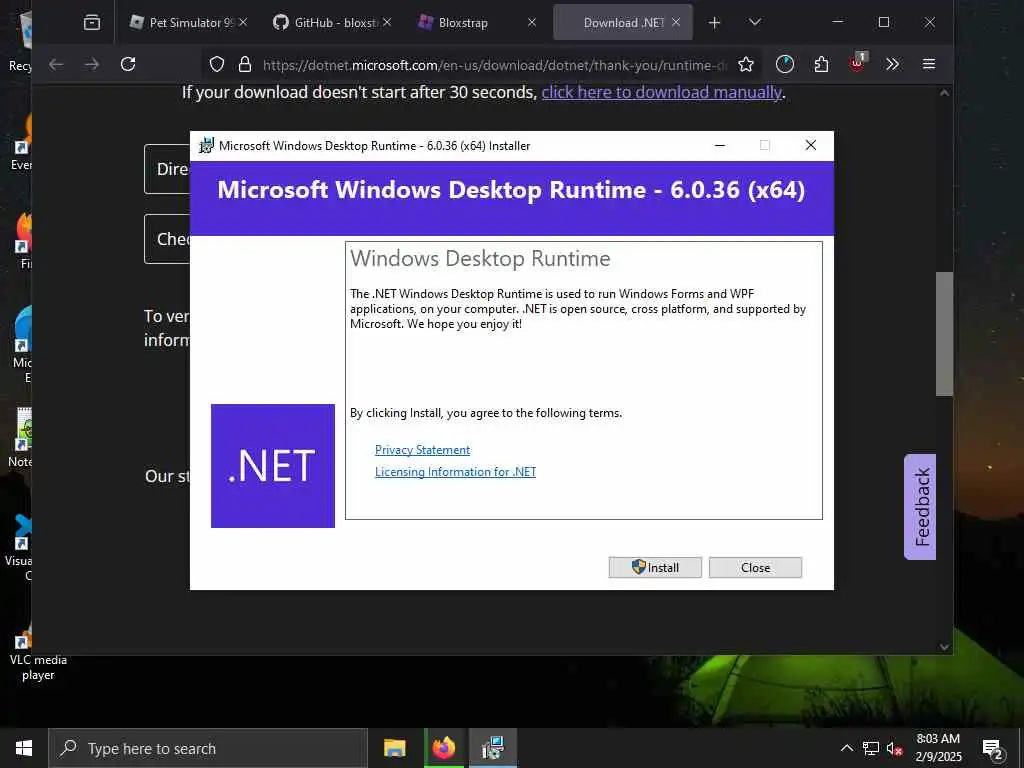Click the Close button in the installer dialog
Viewport: 1024px width, 768px height.
click(x=756, y=568)
